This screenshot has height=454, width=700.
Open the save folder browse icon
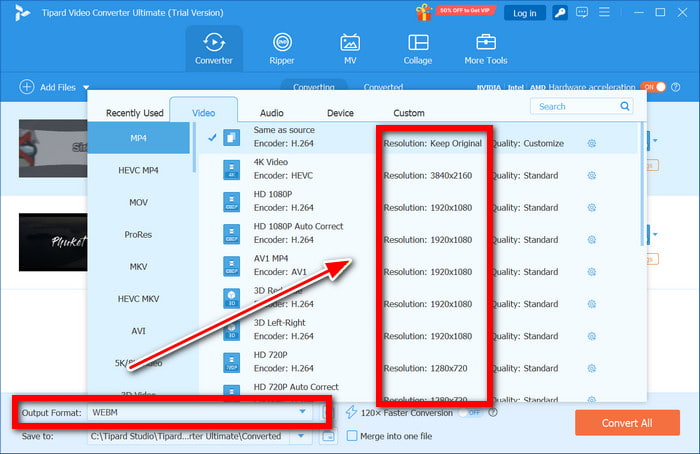click(328, 436)
